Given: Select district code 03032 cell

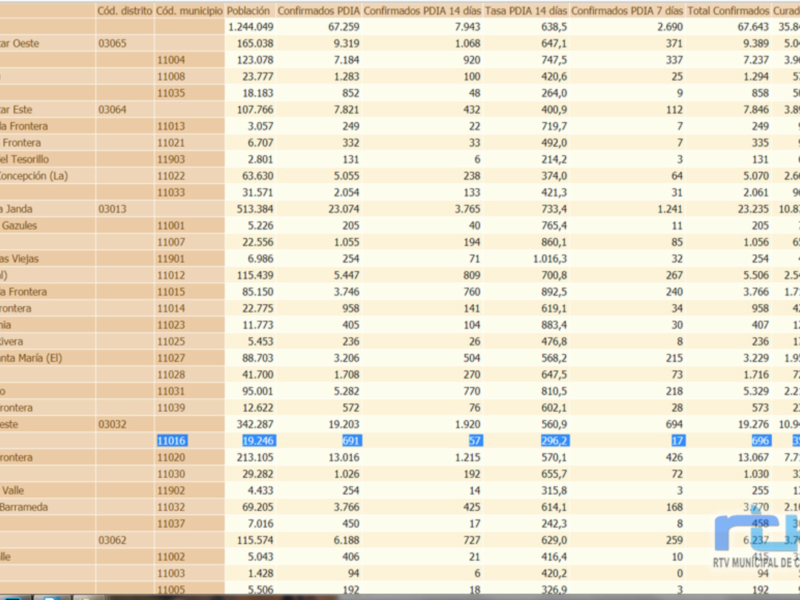Looking at the screenshot, I should (x=112, y=424).
